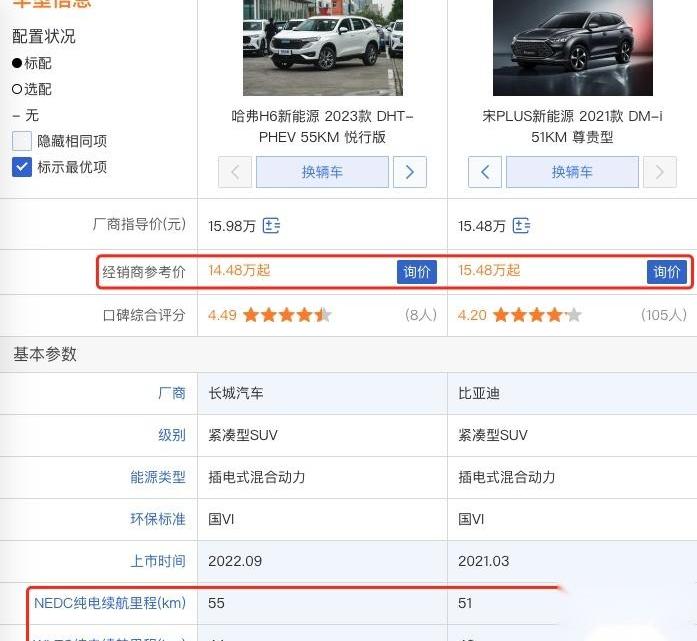Go to next trim for 哈弗H6新能源
This screenshot has width=697, height=641.
coord(409,172)
